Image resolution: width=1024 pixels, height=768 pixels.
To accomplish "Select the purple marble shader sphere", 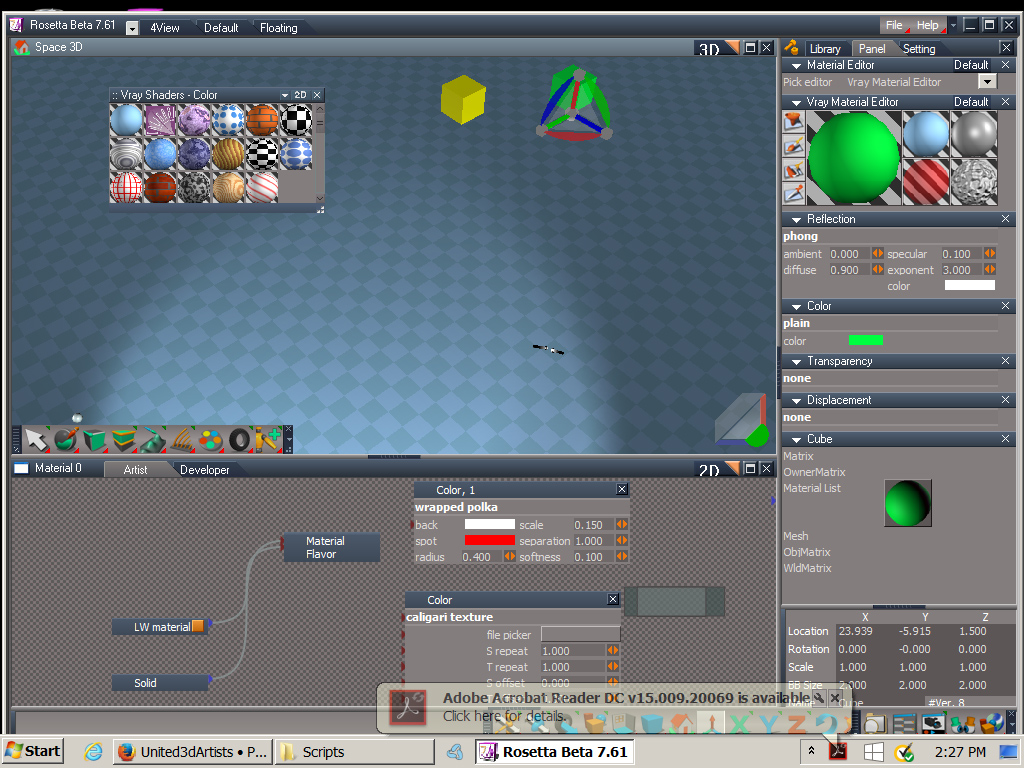I will (194, 120).
